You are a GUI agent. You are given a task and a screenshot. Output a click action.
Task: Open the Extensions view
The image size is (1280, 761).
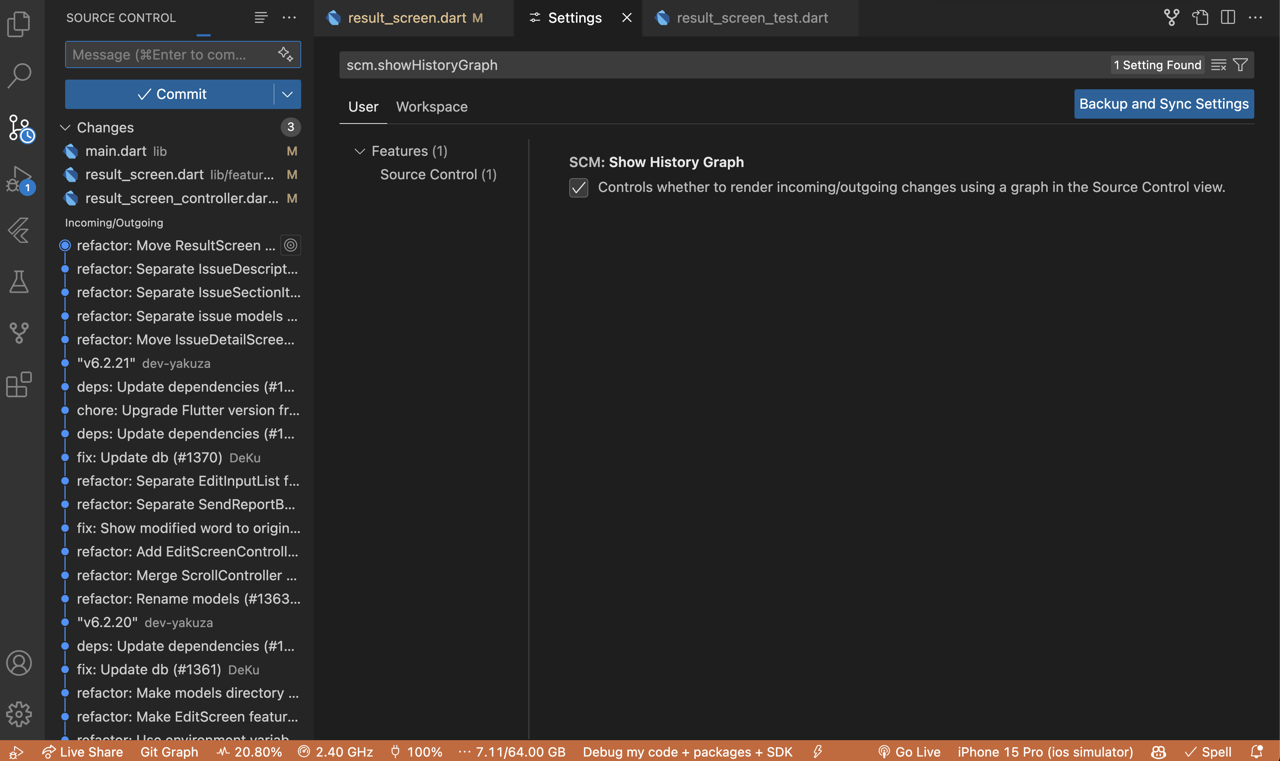point(19,384)
